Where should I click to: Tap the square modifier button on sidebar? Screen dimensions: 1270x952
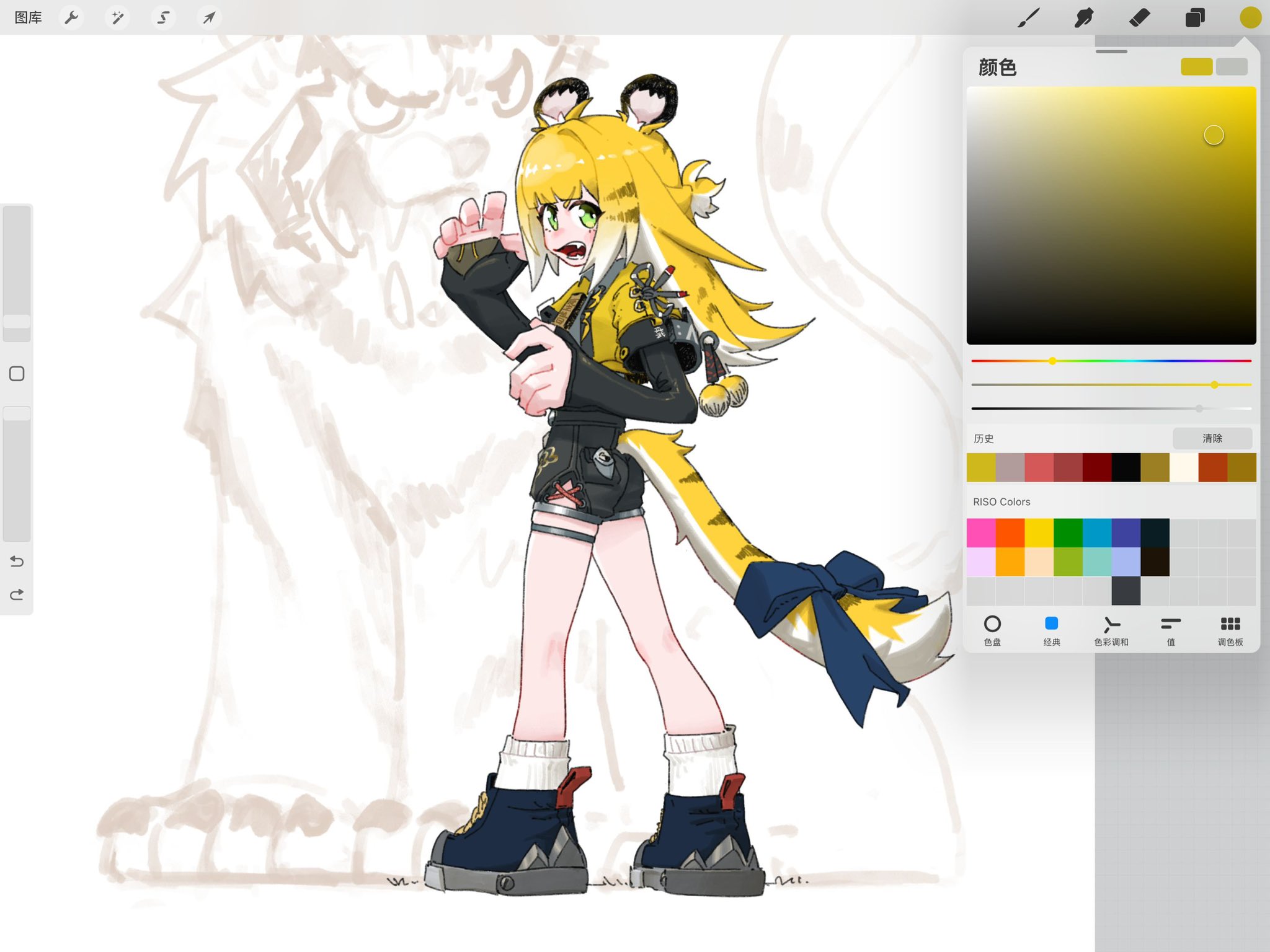pos(17,374)
